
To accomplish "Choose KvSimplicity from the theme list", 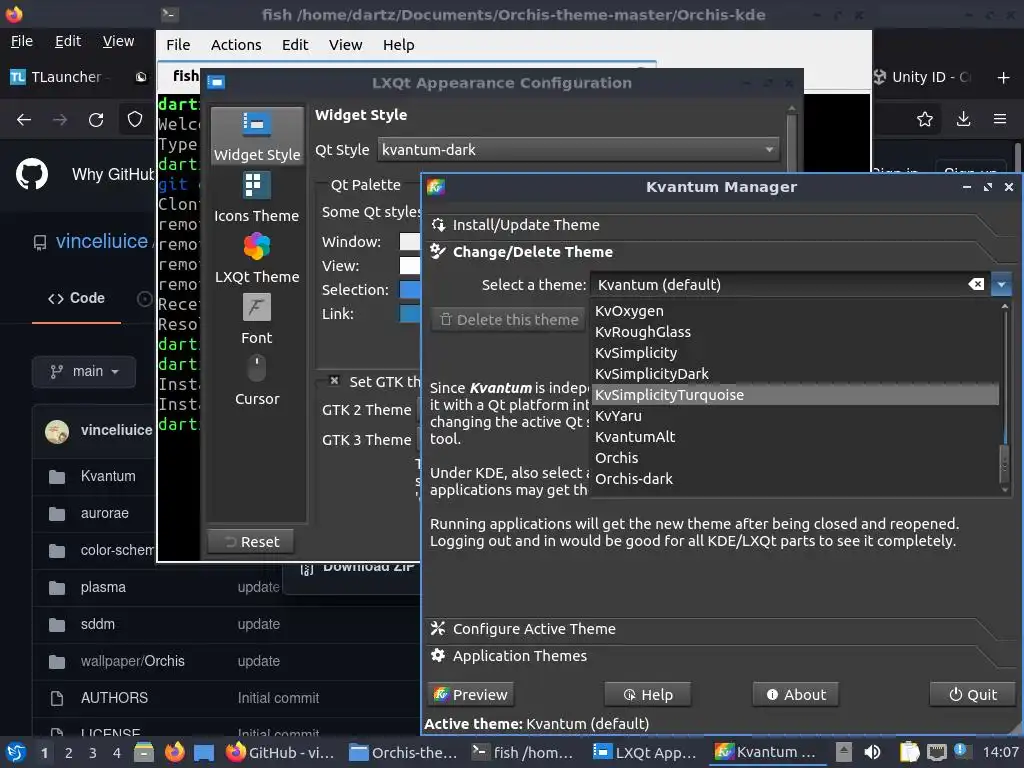I will [795, 353].
